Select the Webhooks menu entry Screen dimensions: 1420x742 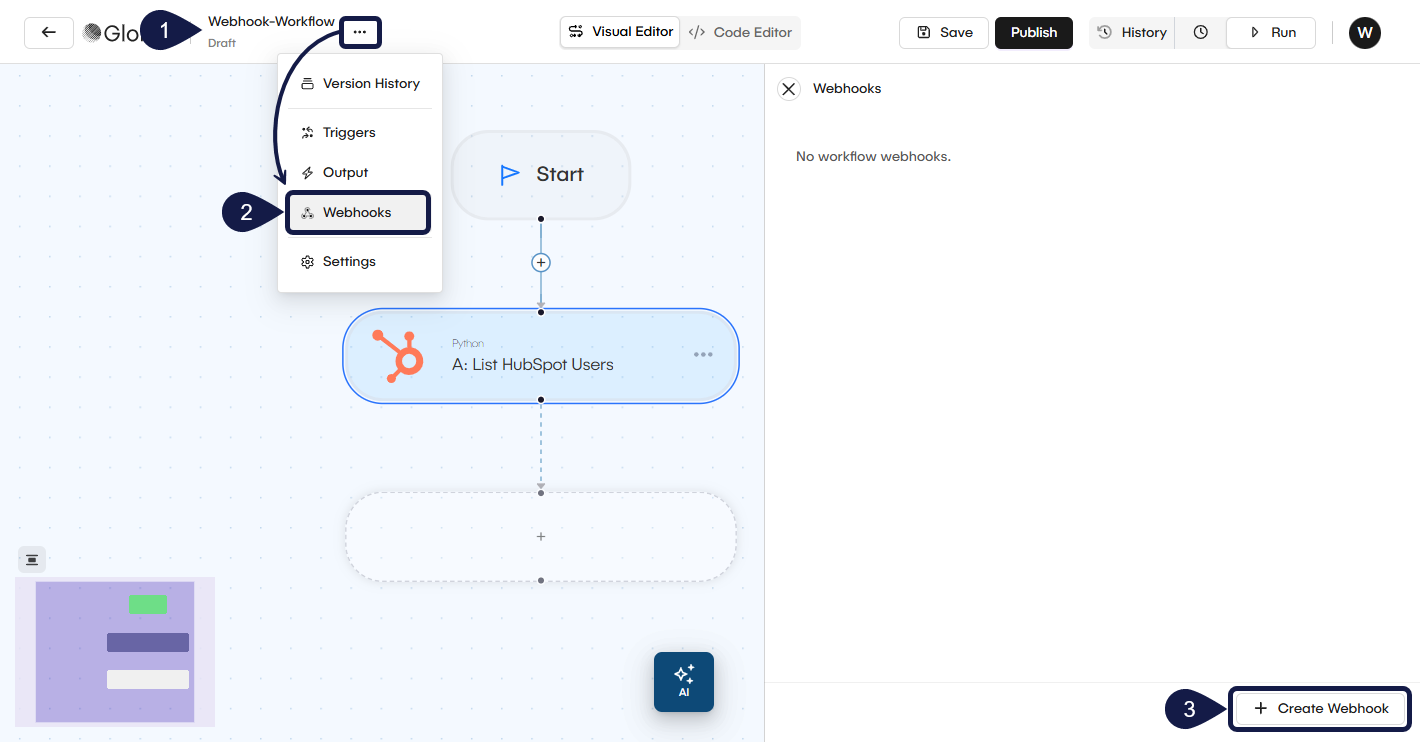pyautogui.click(x=358, y=213)
